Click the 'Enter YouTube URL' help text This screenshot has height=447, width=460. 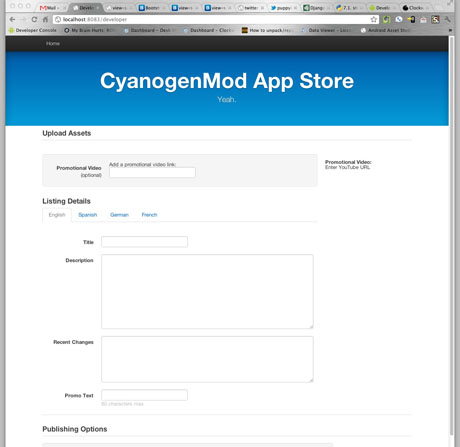(x=347, y=167)
